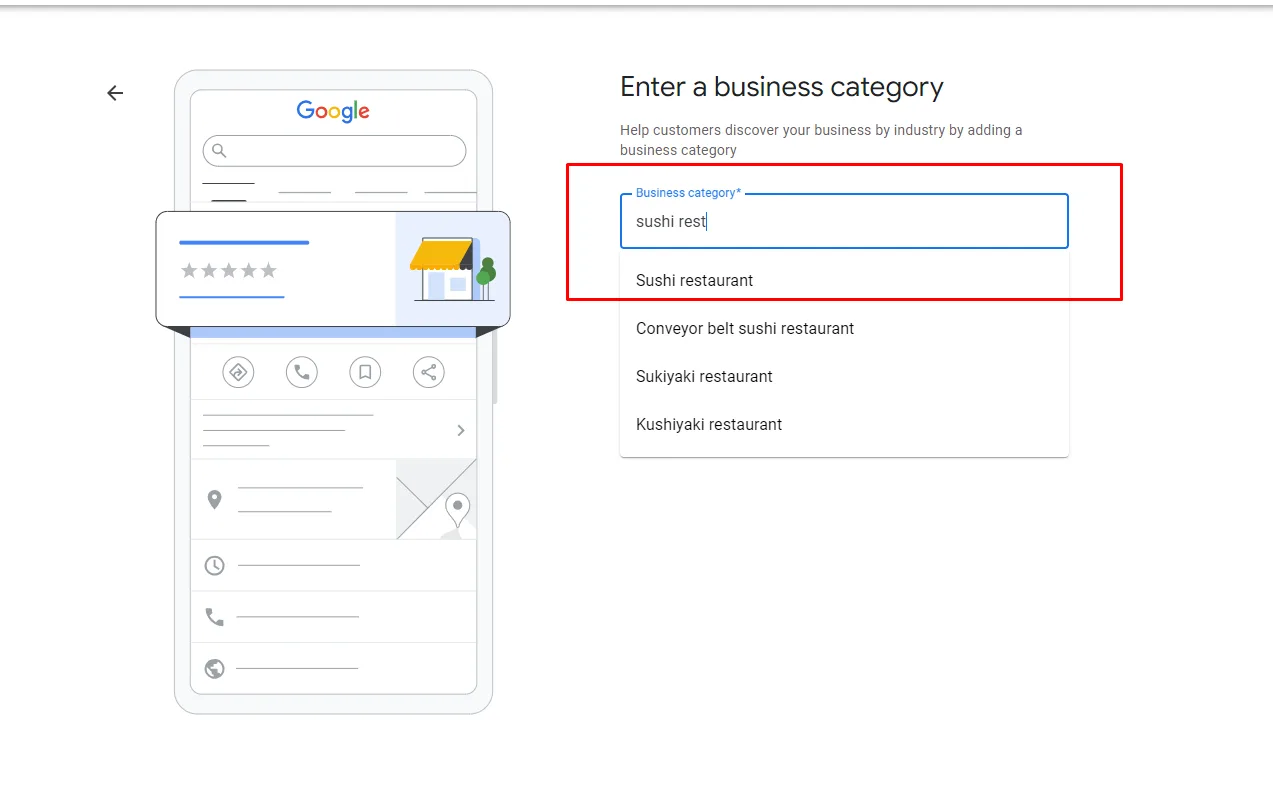This screenshot has width=1273, height=791.
Task: Click the phone handset icon near bottom
Action: point(214,617)
